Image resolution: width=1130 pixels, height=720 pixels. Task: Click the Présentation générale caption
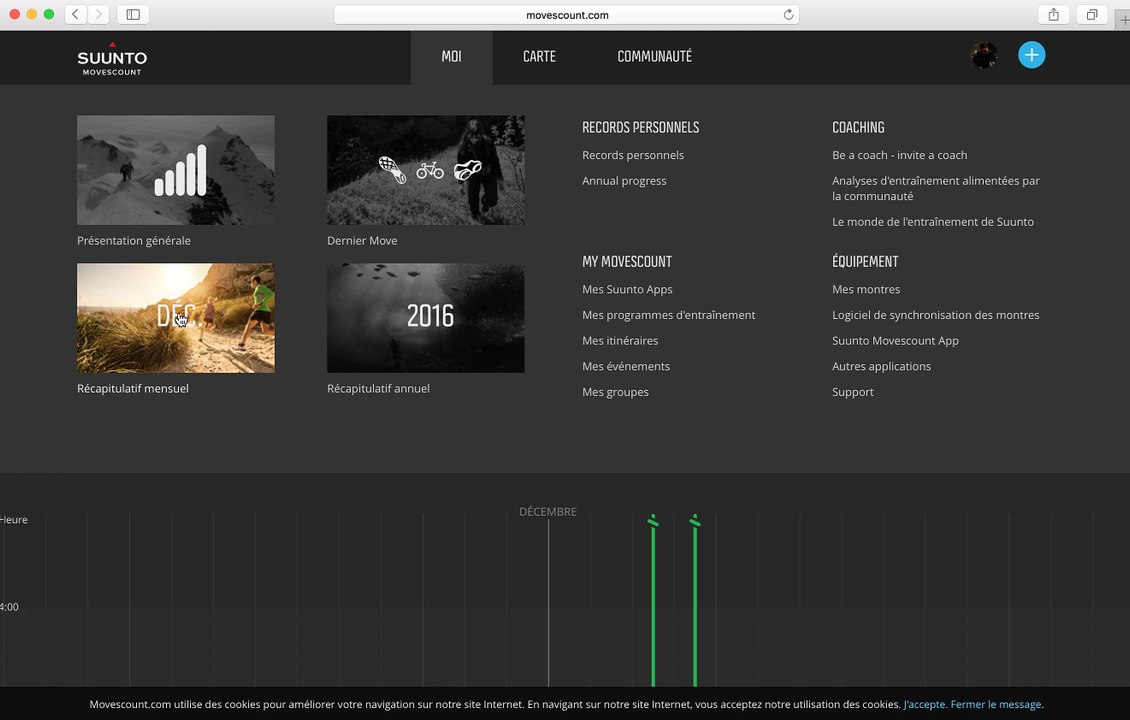(x=134, y=241)
